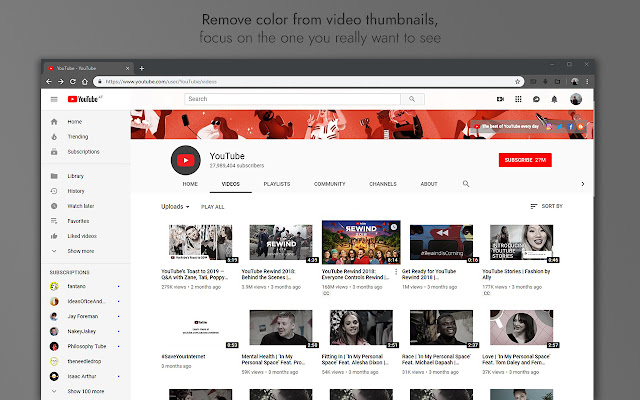640x400 pixels.
Task: Open the Twitter link on the banner
Action: coord(560,127)
